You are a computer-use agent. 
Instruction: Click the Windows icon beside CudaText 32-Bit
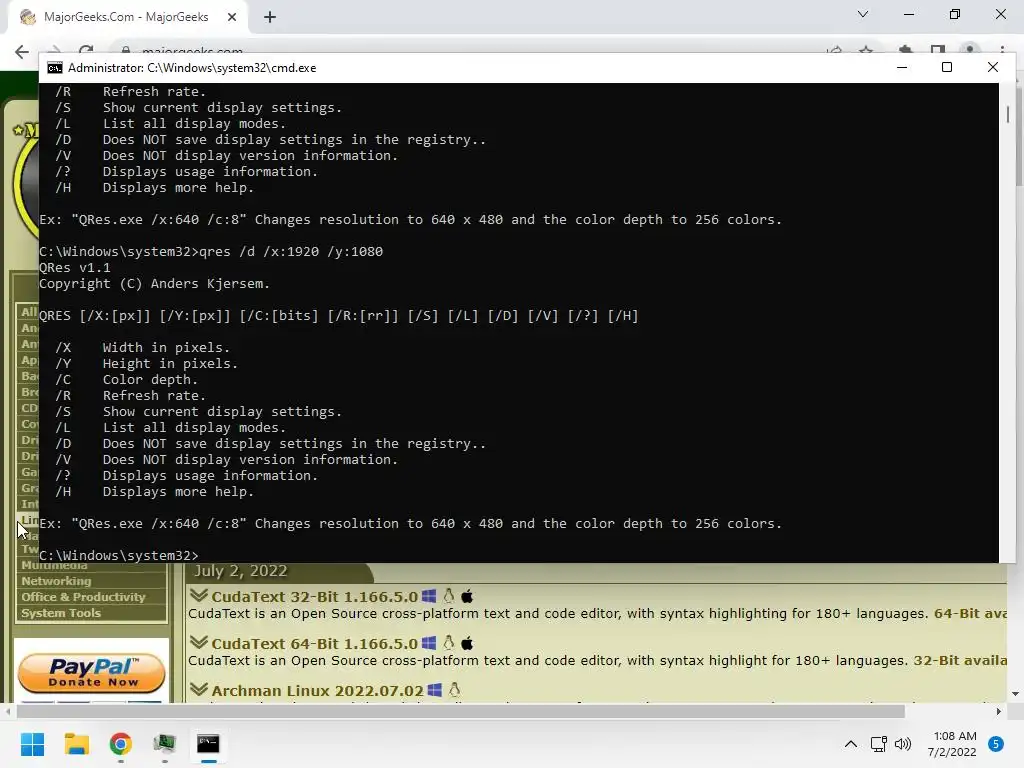pyautogui.click(x=429, y=596)
